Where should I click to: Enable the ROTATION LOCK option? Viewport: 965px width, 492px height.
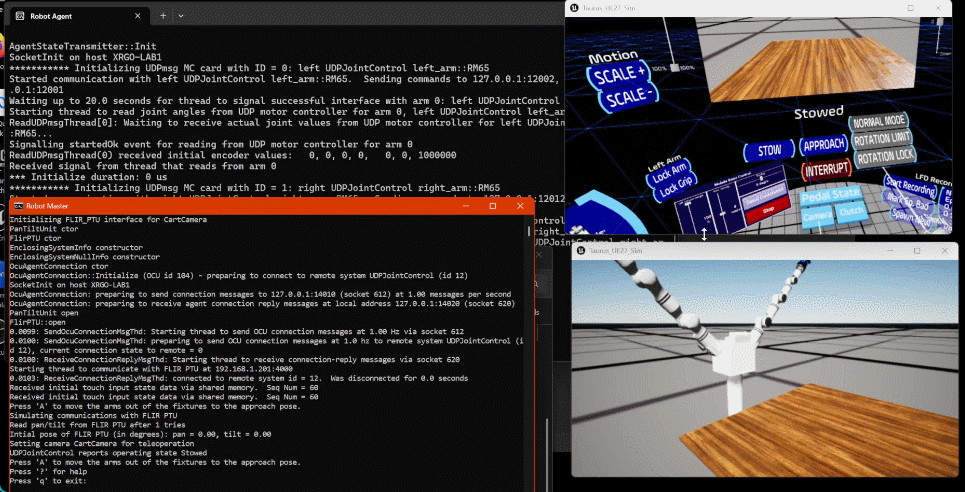tap(885, 156)
